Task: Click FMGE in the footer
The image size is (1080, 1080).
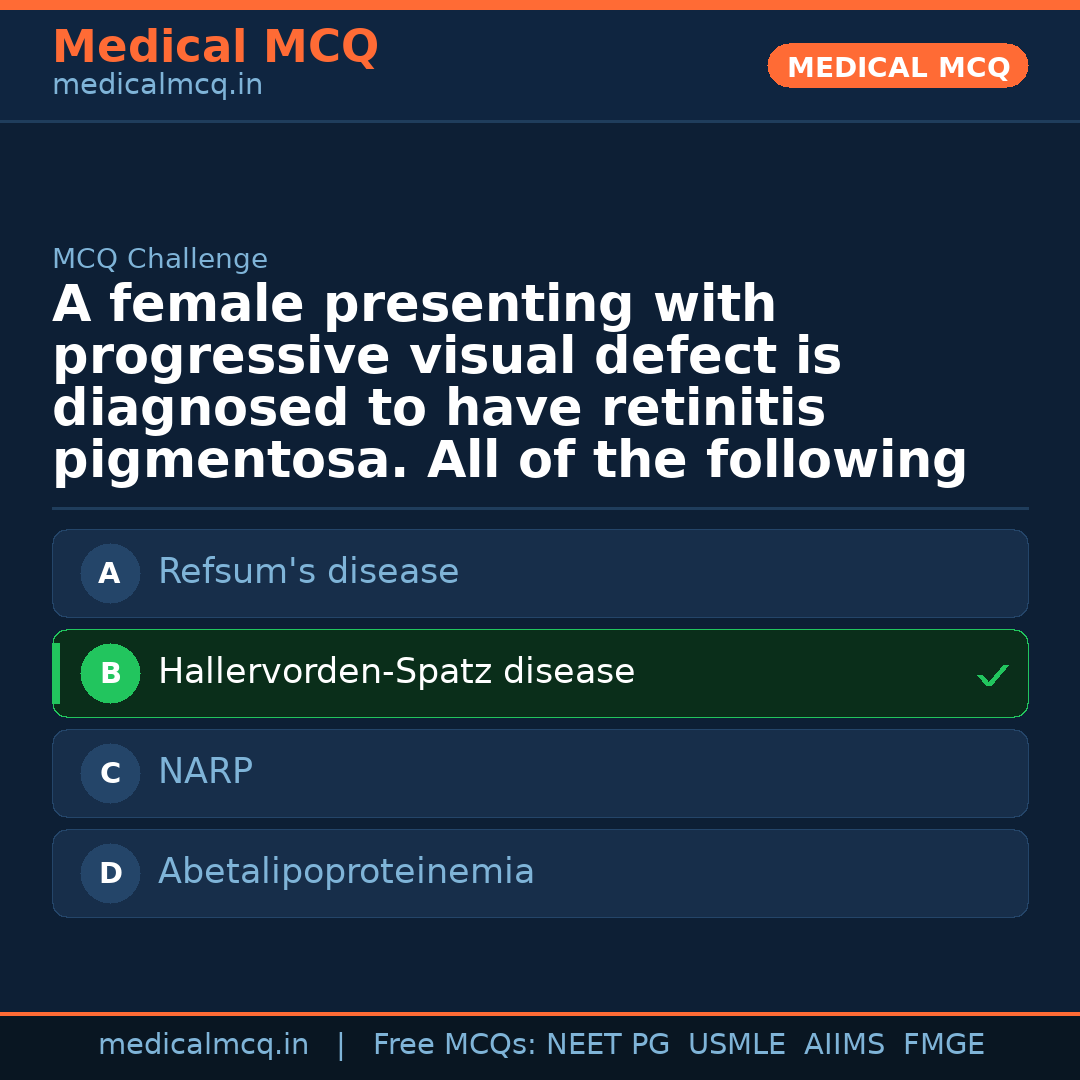Action: point(943,1045)
